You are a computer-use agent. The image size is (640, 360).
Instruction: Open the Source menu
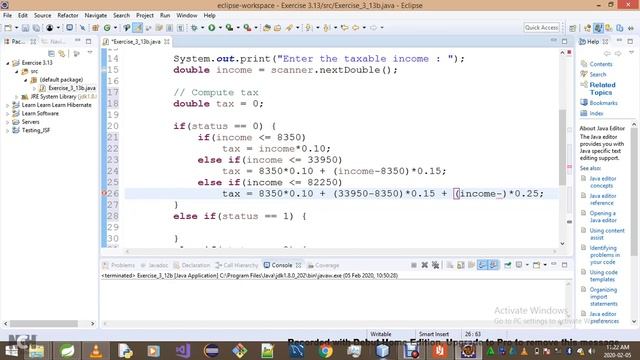[42, 16]
